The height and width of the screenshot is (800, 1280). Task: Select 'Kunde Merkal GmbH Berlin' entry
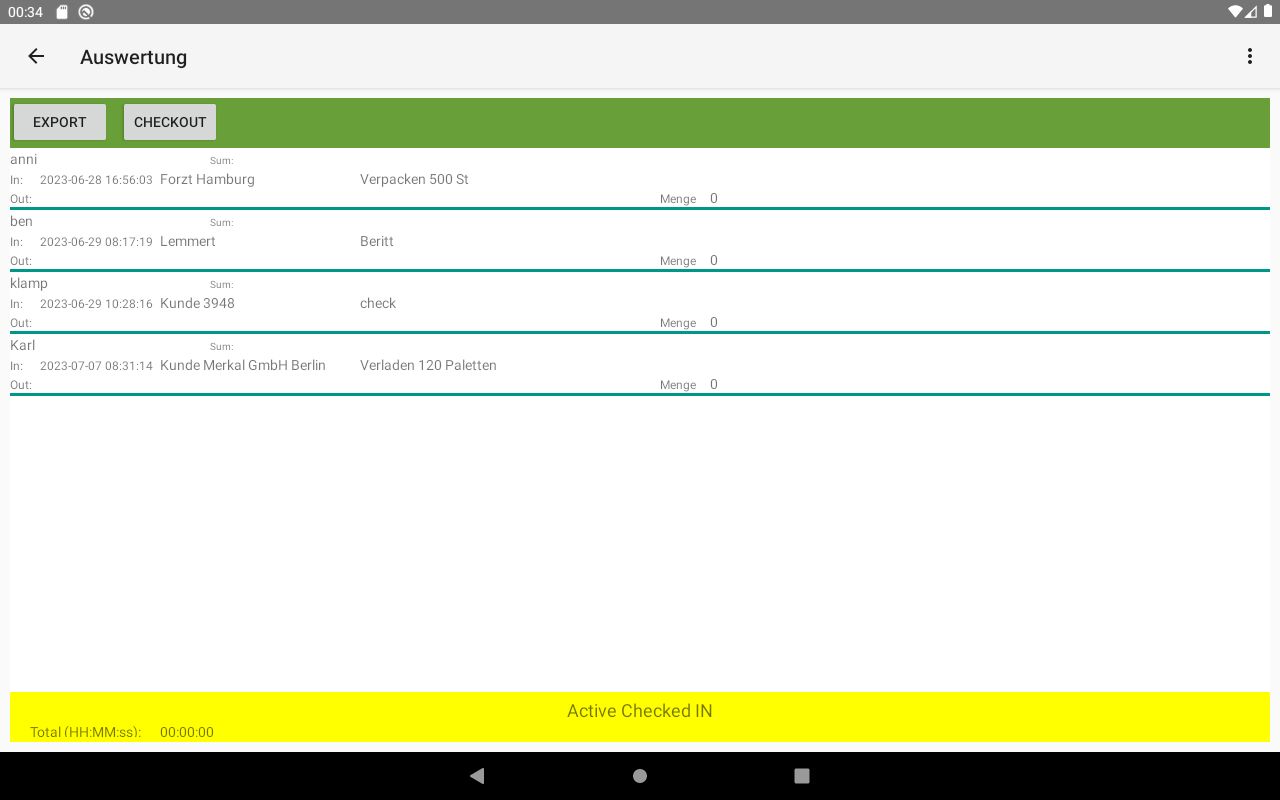point(243,365)
